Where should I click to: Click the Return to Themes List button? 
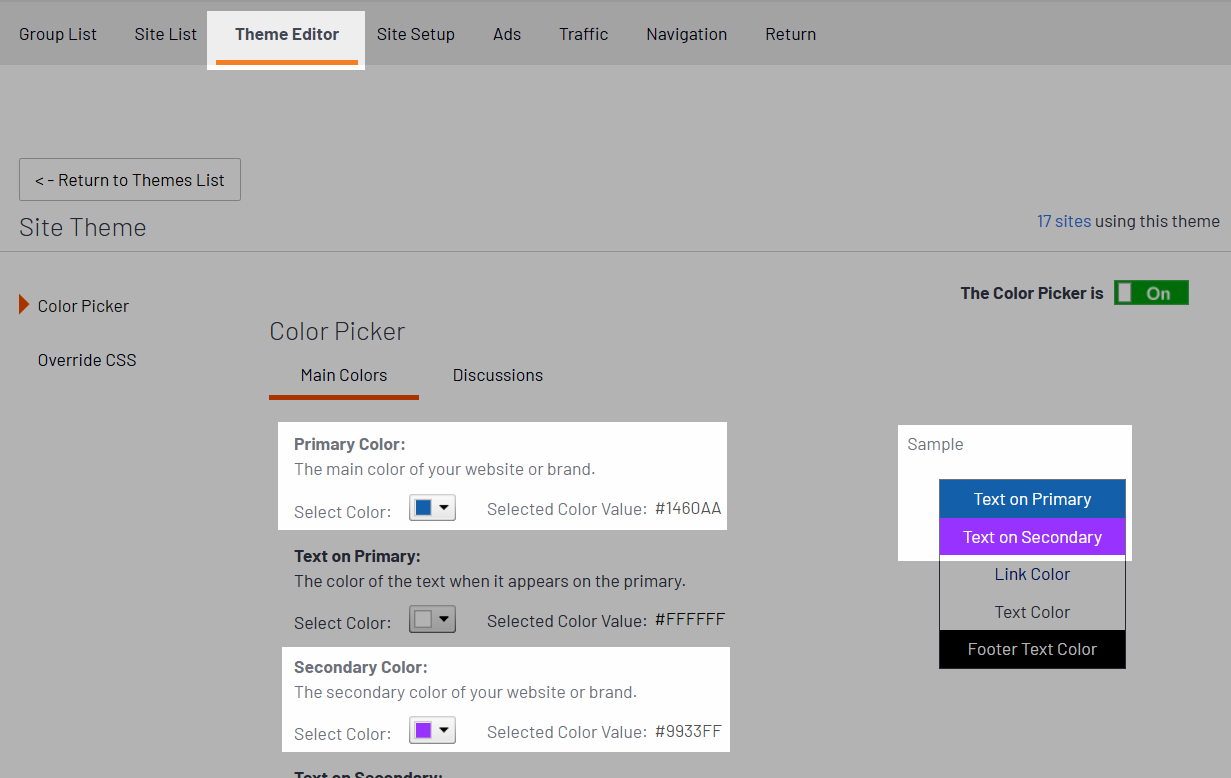coord(130,180)
